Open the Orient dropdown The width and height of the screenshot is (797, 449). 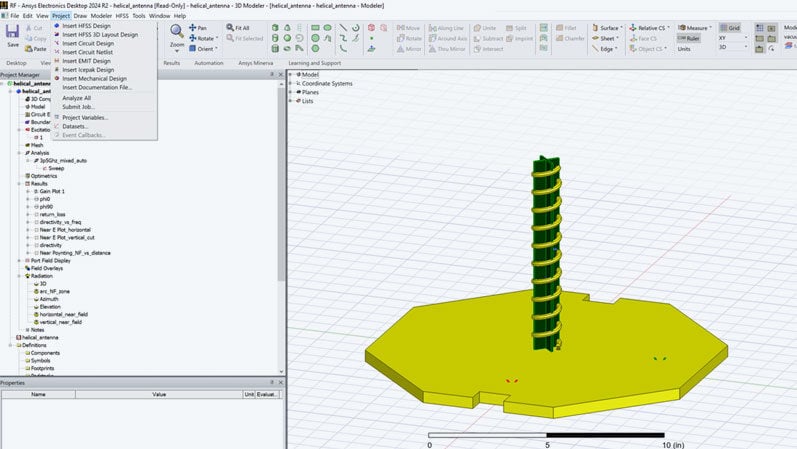point(217,49)
